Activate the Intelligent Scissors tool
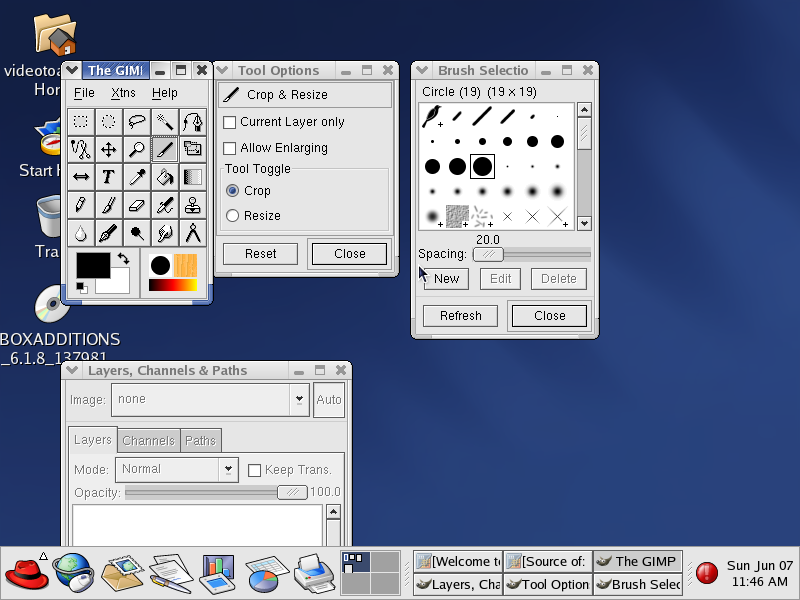The image size is (800, 600). click(81, 149)
